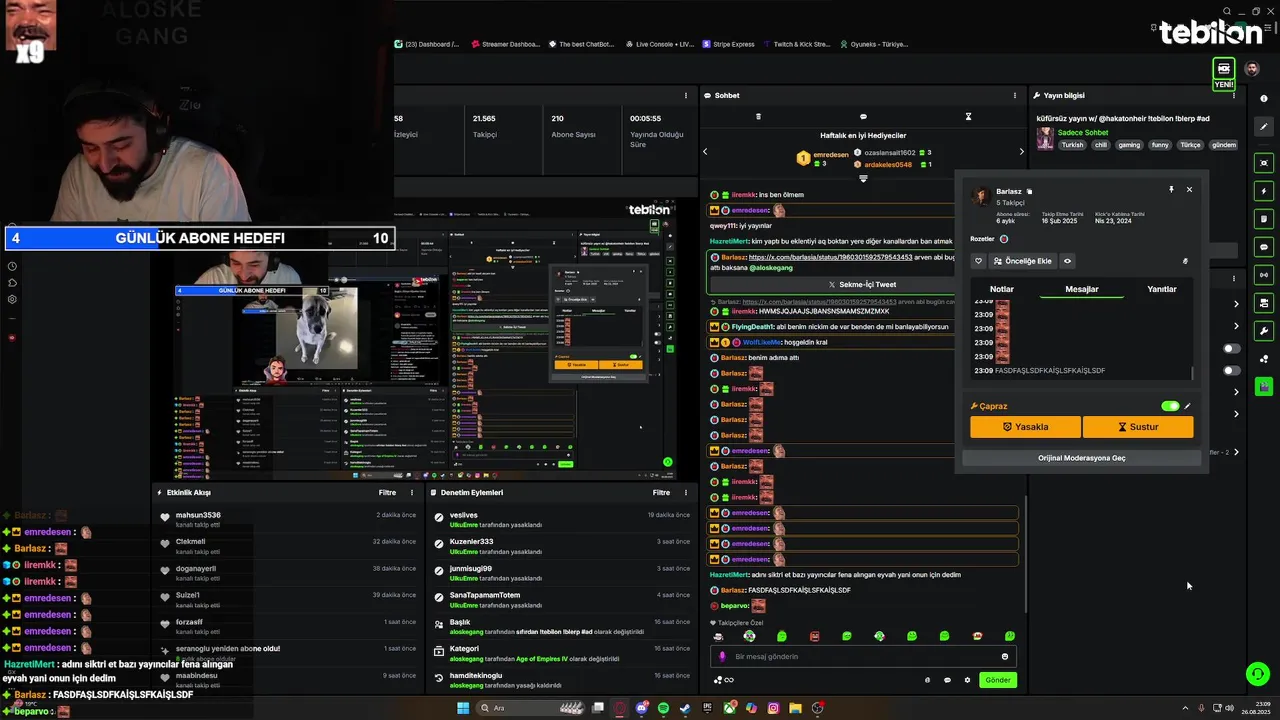Image resolution: width=1280 pixels, height=720 pixels.
Task: Click Sadece Sohbet category link
Action: (x=1082, y=133)
